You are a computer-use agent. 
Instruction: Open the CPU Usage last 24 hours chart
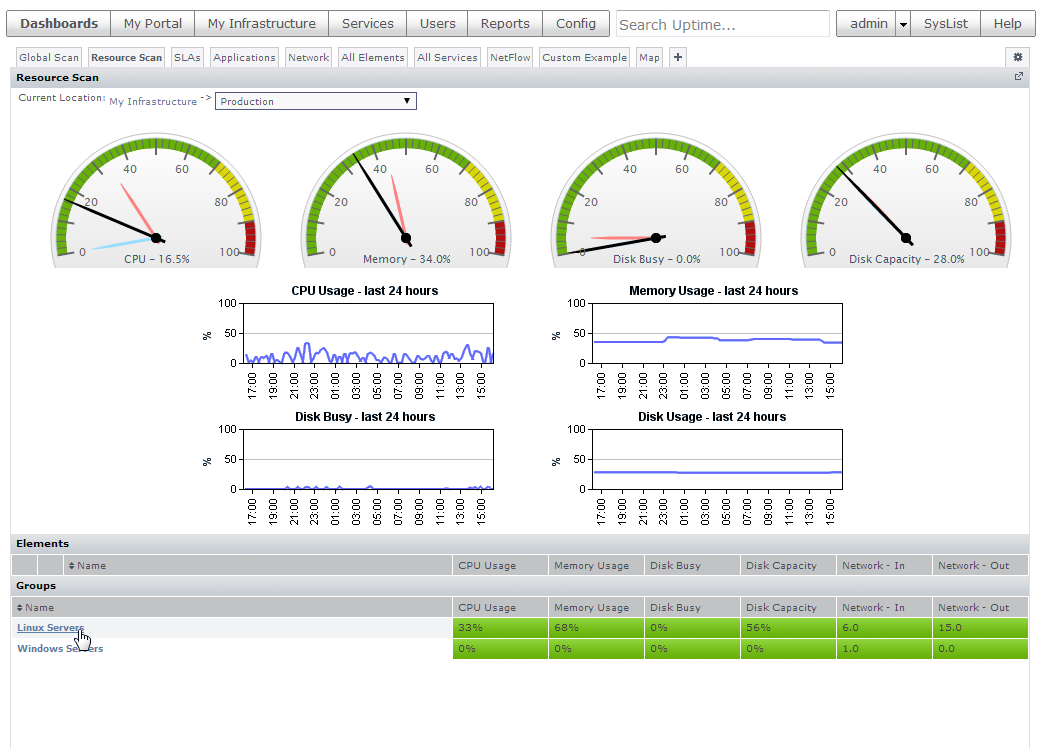point(368,333)
